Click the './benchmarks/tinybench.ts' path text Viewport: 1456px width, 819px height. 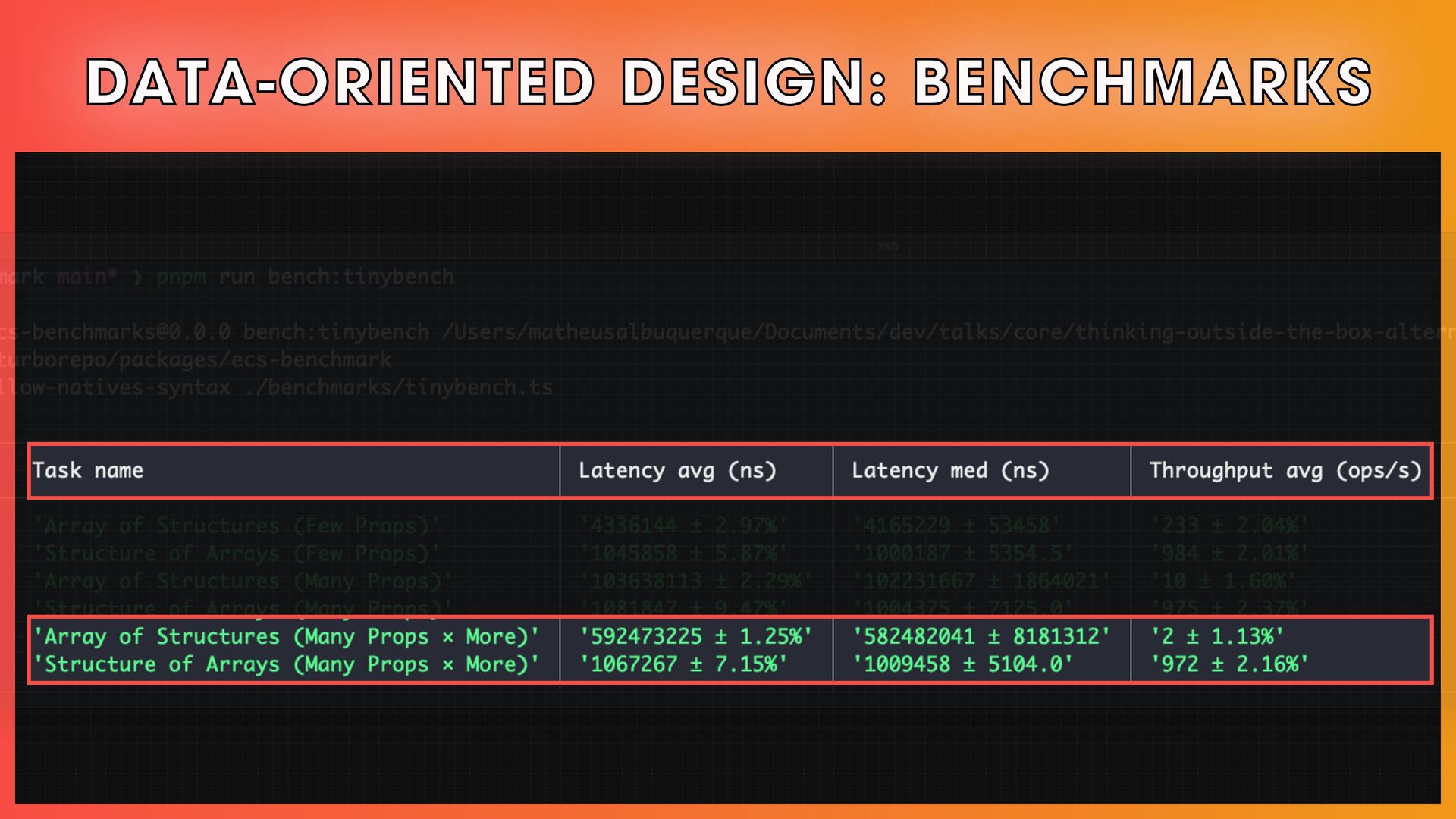click(x=400, y=388)
